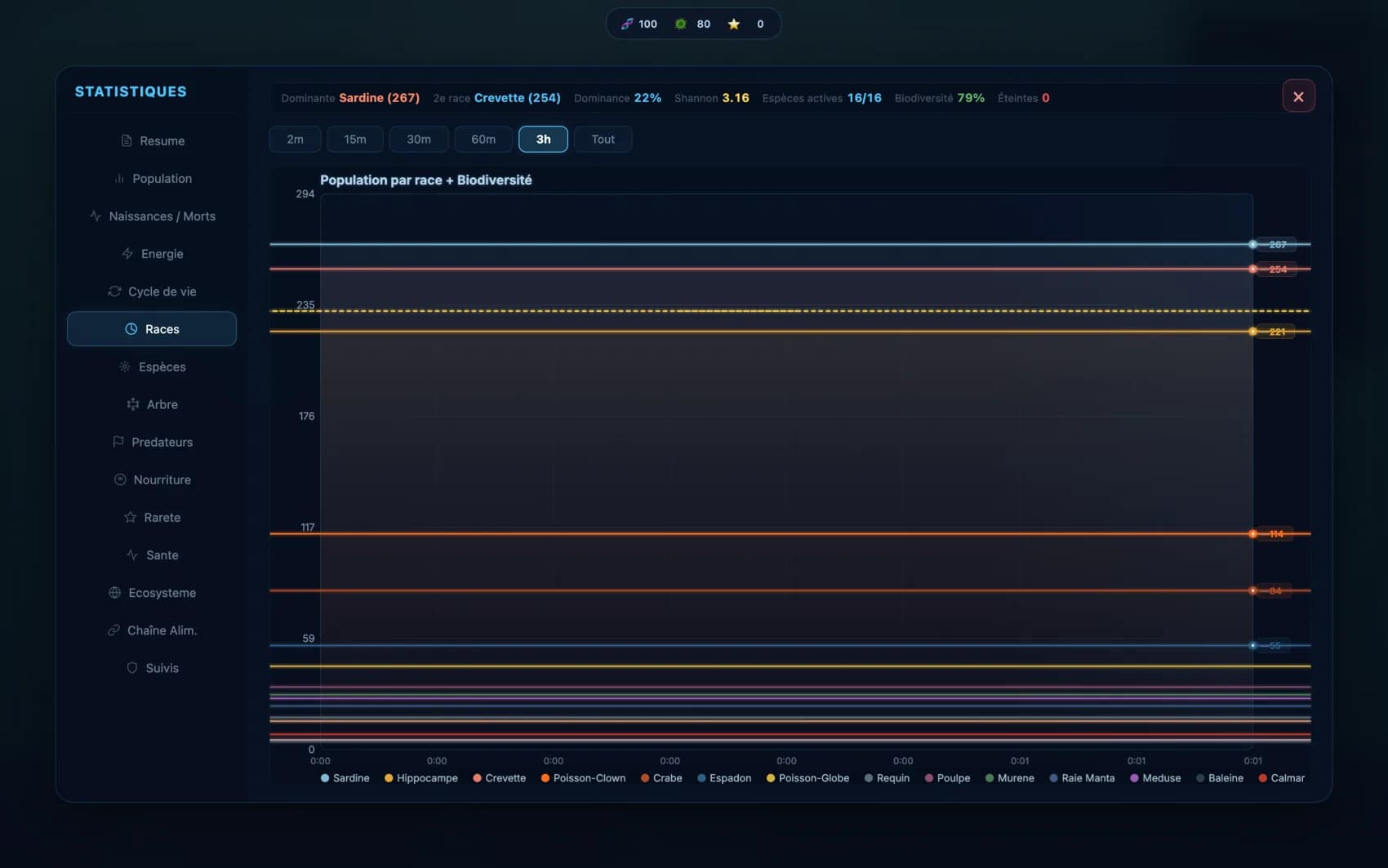
Task: Select the Cycle de vie refresh icon
Action: [114, 292]
